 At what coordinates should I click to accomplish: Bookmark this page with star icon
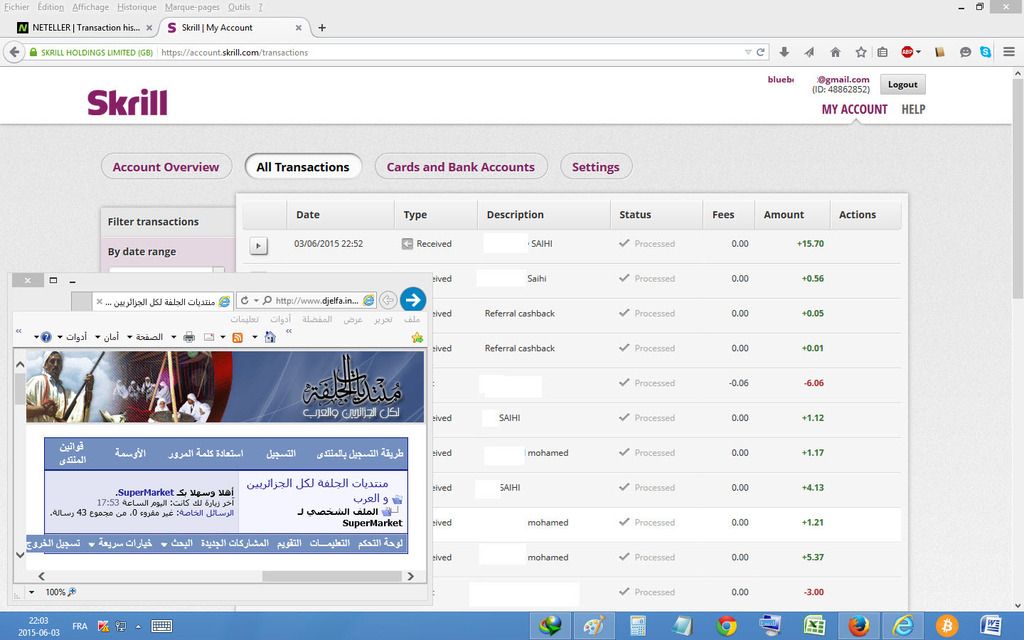(x=861, y=52)
